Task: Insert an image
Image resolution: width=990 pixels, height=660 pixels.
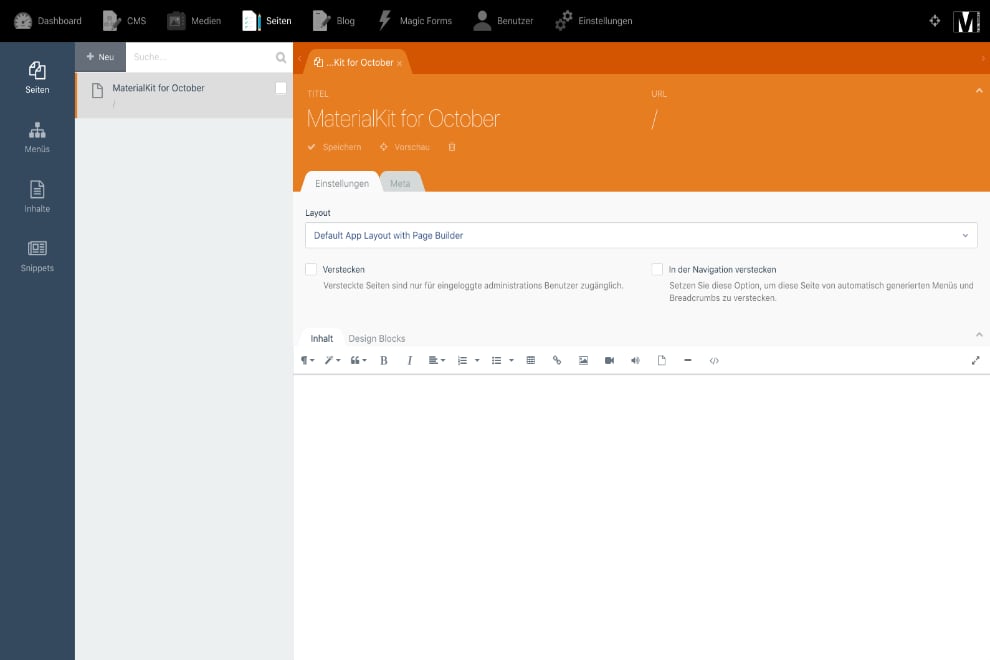Action: point(583,361)
